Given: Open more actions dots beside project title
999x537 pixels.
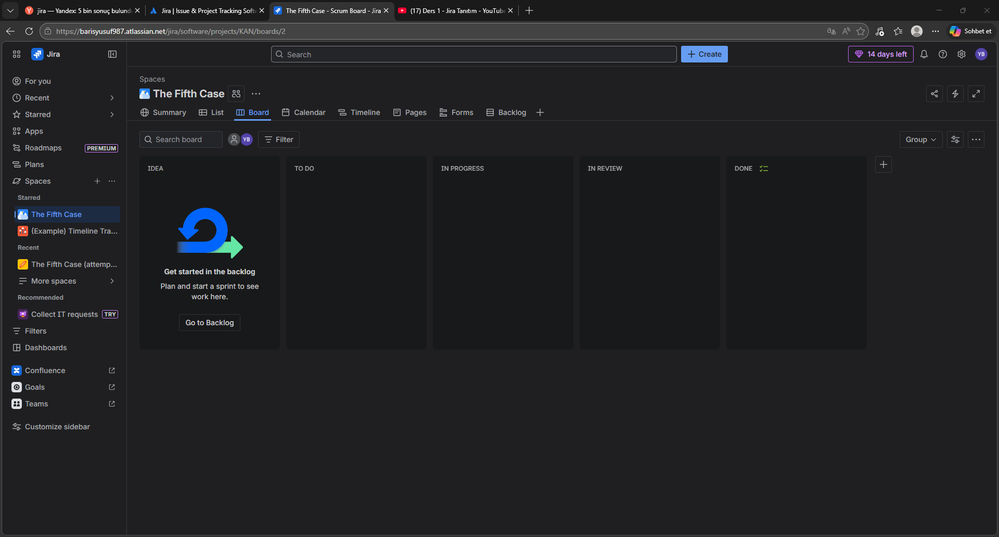Looking at the screenshot, I should (255, 94).
